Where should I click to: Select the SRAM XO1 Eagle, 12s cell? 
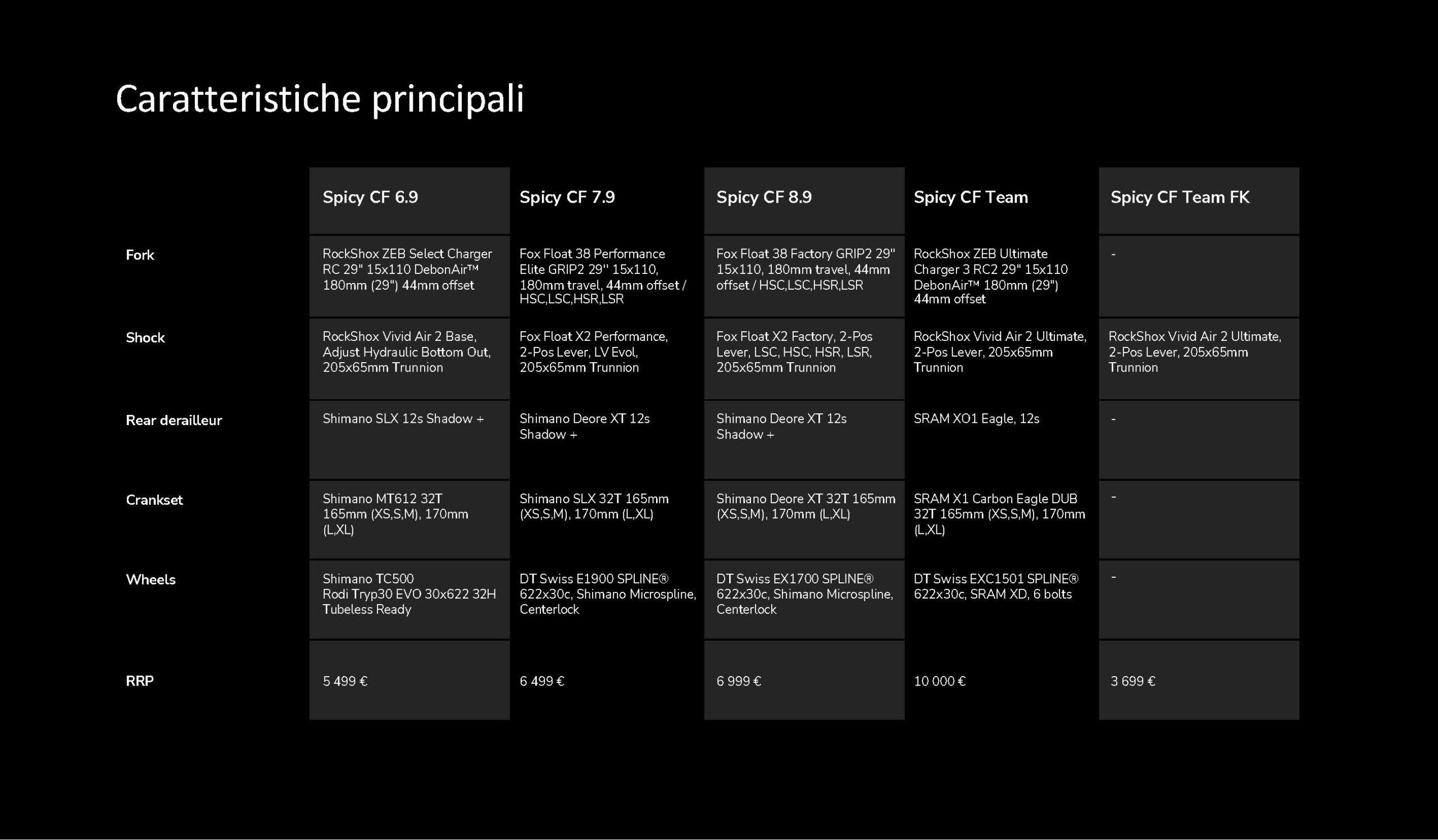click(976, 419)
